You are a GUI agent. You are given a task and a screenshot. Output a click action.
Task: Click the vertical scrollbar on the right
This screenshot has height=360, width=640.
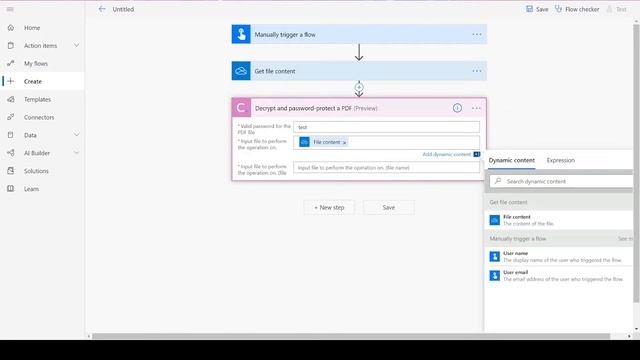coord(636,163)
